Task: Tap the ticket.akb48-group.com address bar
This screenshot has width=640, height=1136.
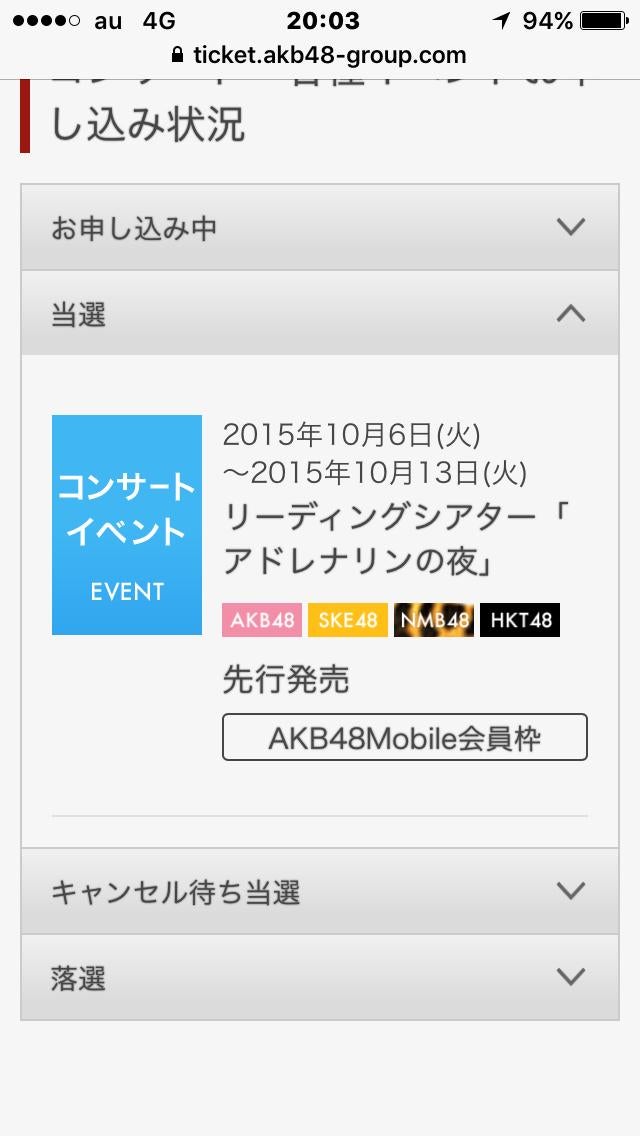Action: tap(320, 55)
